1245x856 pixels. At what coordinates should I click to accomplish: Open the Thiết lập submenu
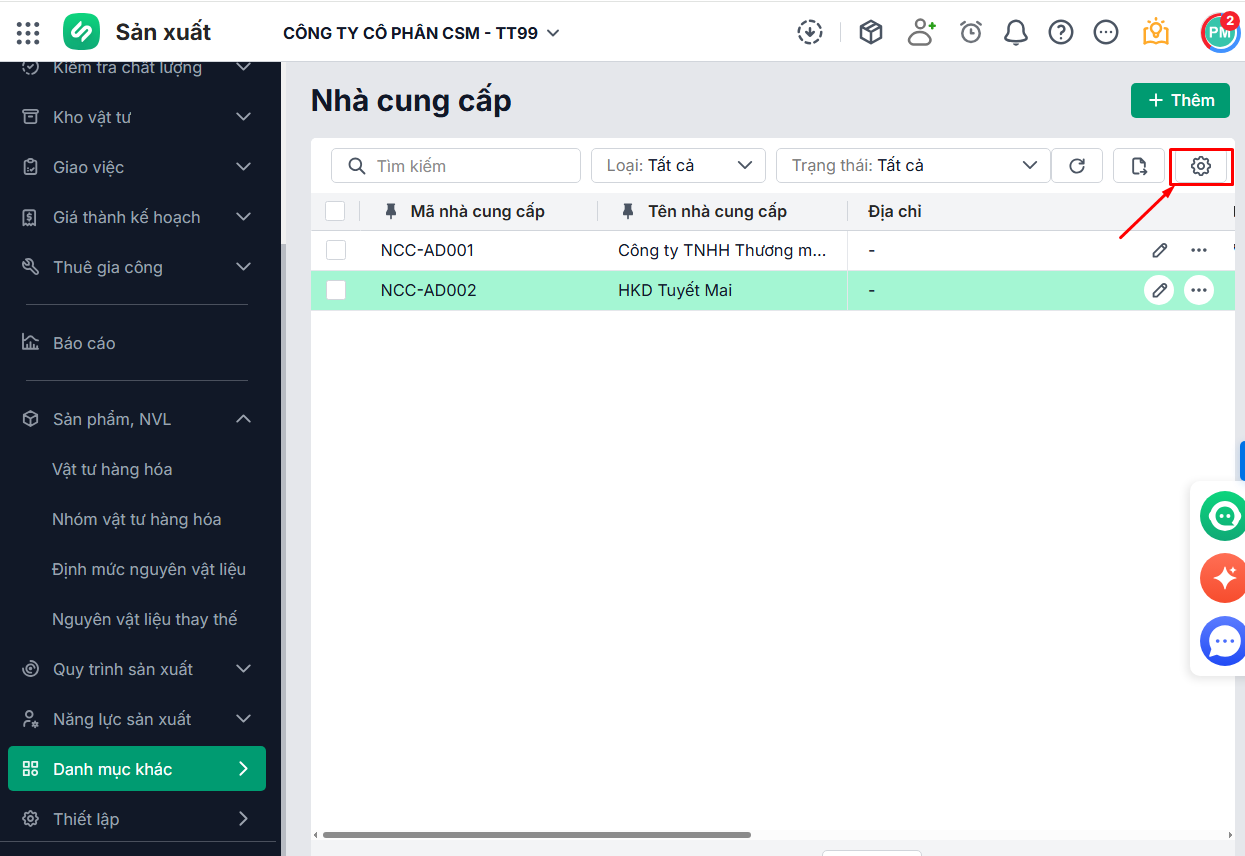tap(137, 819)
